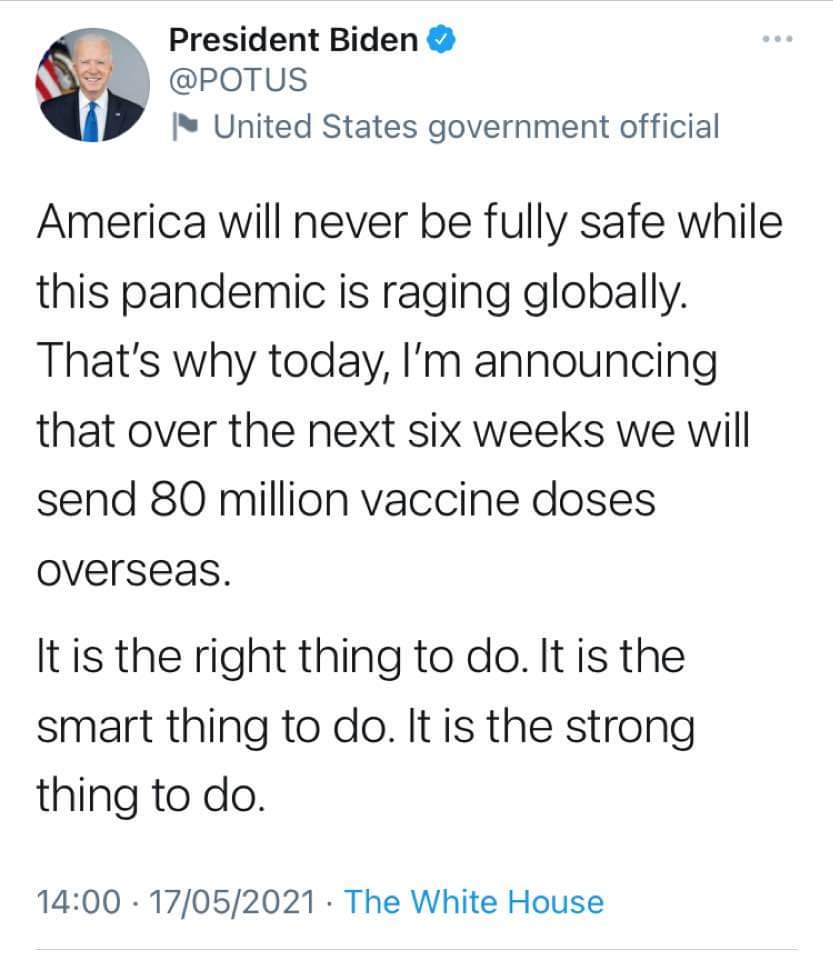Image resolution: width=833 pixels, height=960 pixels.
Task: Open President Biden's profile picture
Action: pyautogui.click(x=92, y=84)
